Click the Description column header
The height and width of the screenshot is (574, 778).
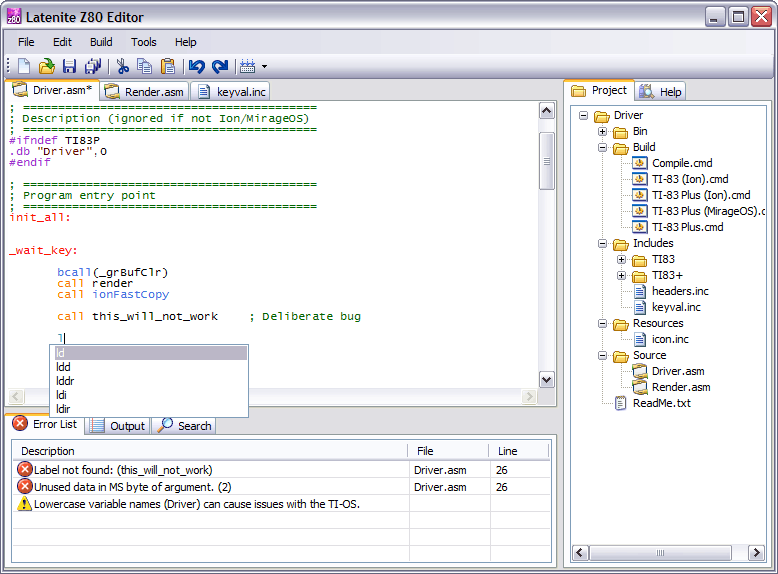tap(210, 451)
